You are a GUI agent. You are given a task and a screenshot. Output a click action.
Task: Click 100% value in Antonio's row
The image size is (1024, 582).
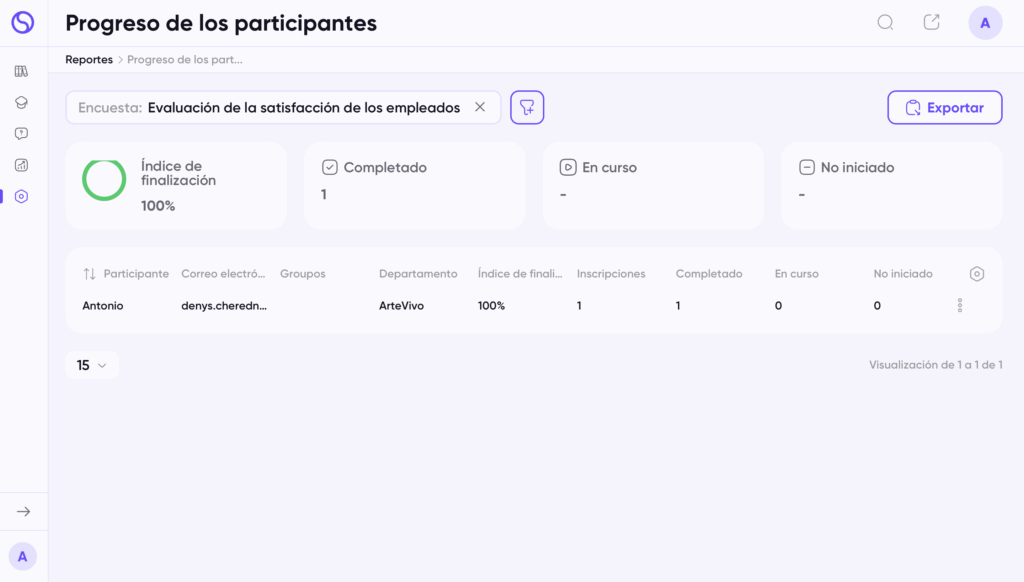[x=491, y=306]
